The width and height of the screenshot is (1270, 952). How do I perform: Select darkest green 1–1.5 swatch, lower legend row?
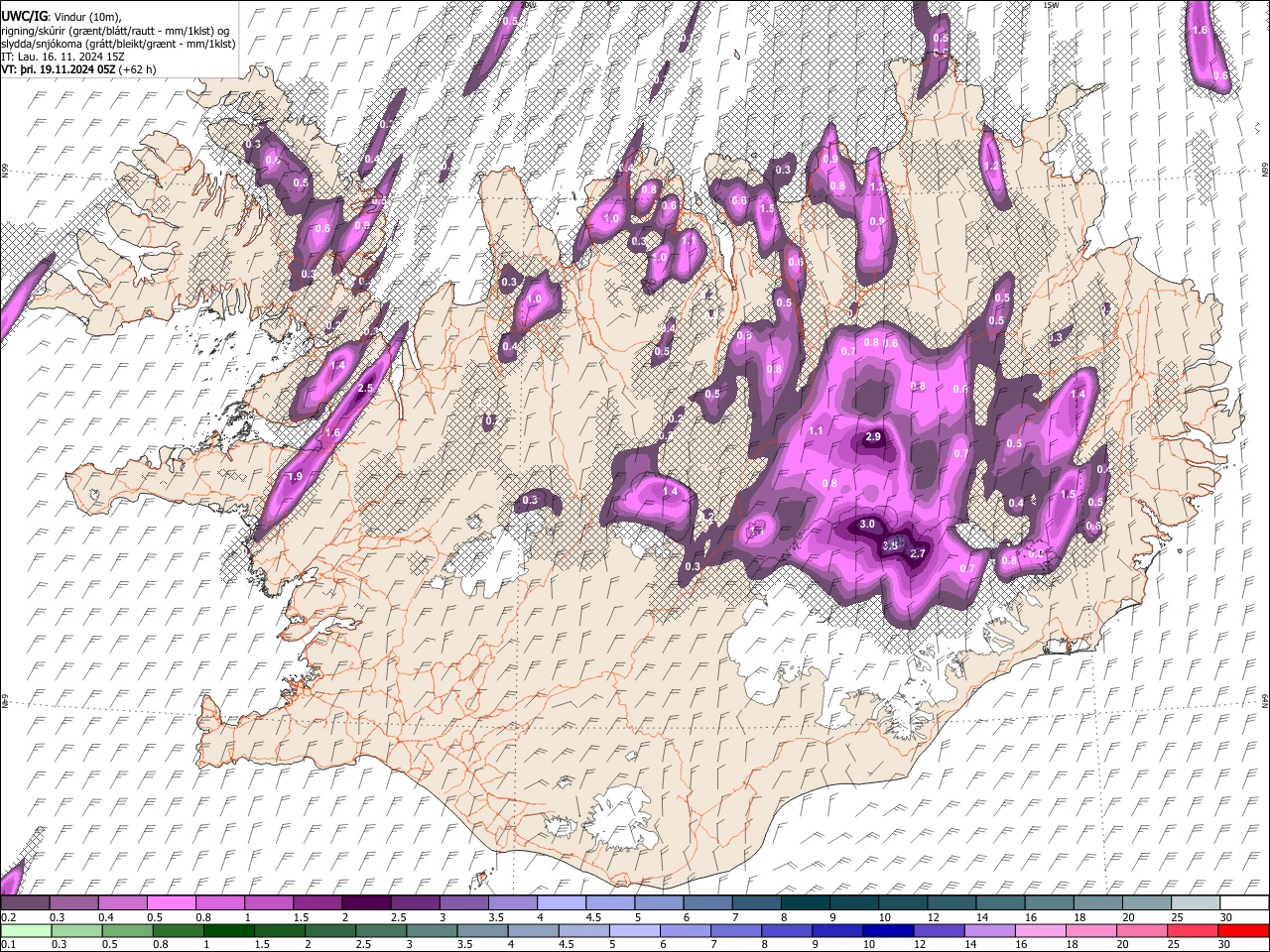pos(230,931)
